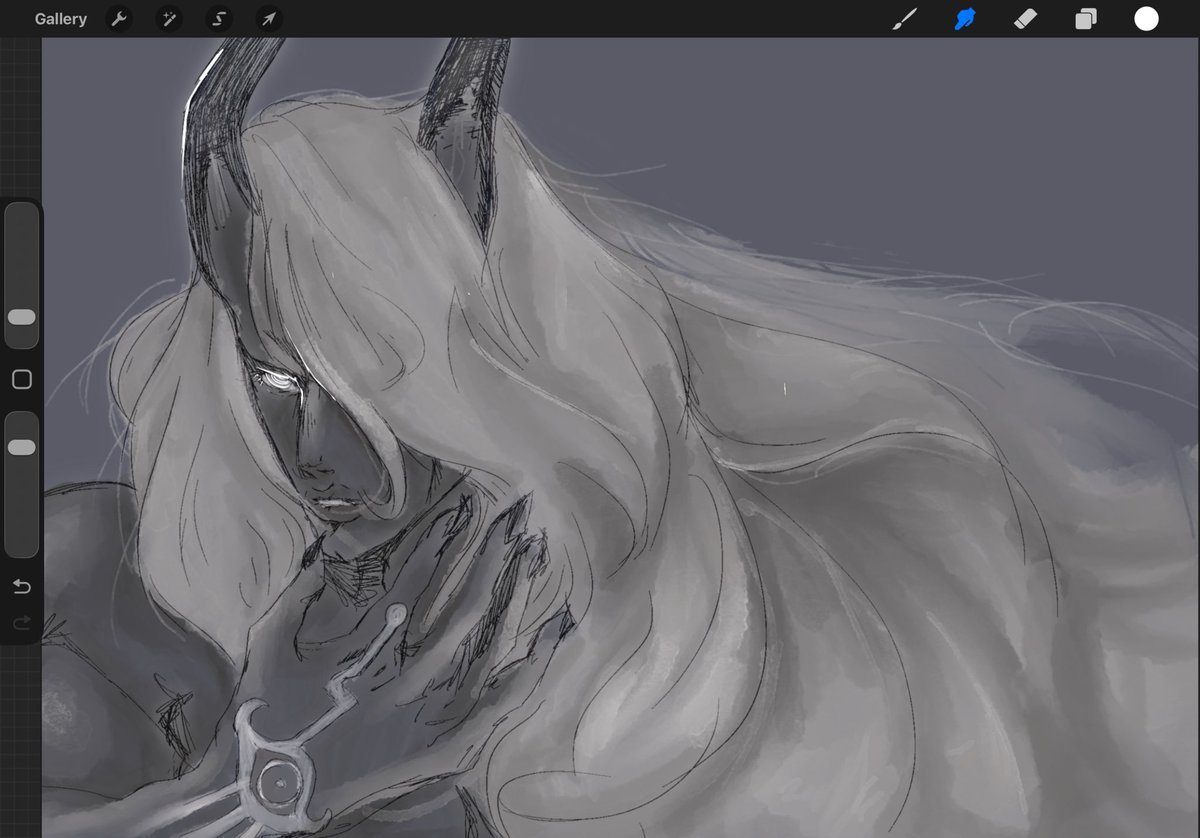Select the Paint brush tool

904,19
